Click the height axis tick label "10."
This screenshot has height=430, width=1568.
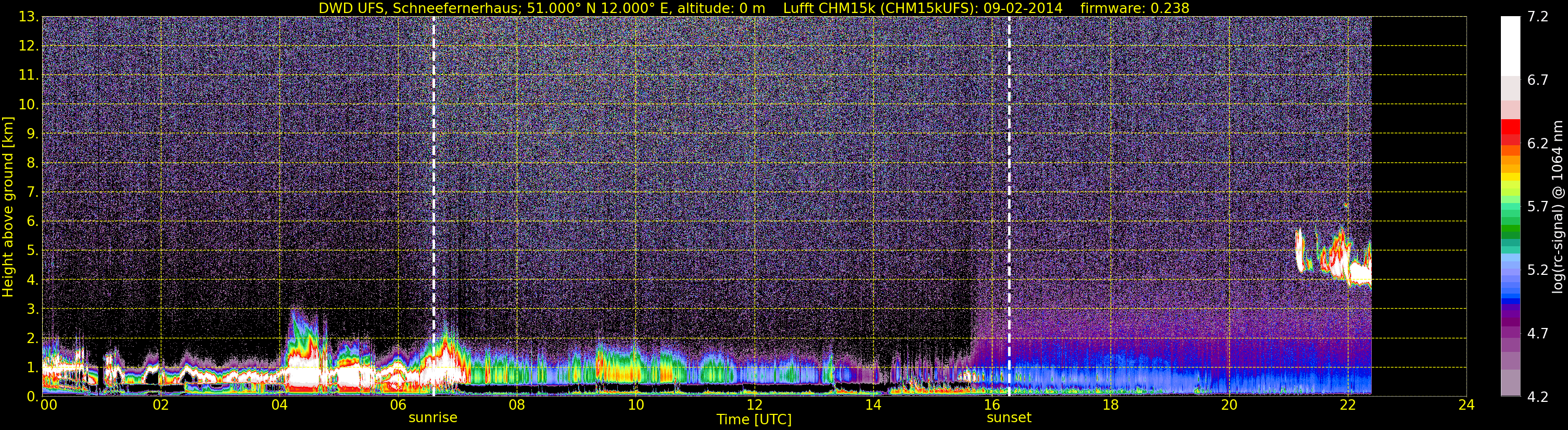point(29,105)
